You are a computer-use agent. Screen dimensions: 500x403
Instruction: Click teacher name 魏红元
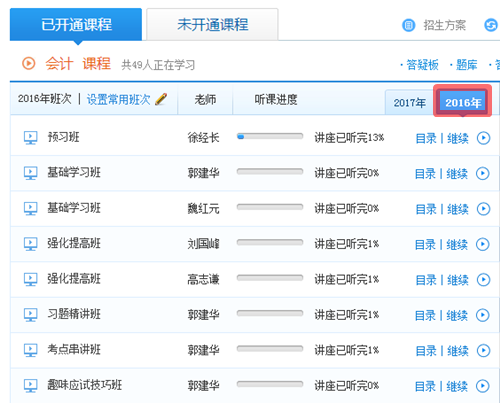(203, 209)
